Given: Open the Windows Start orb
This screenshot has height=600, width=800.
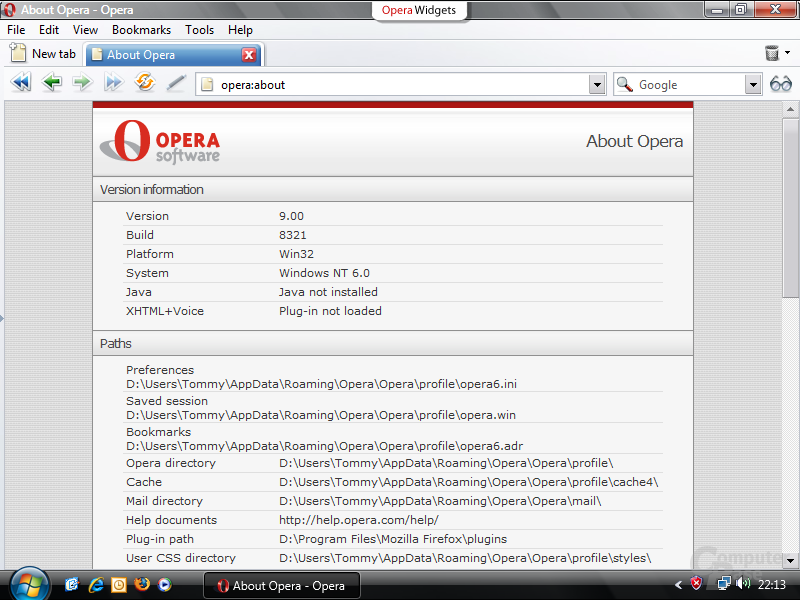Looking at the screenshot, I should 29,585.
